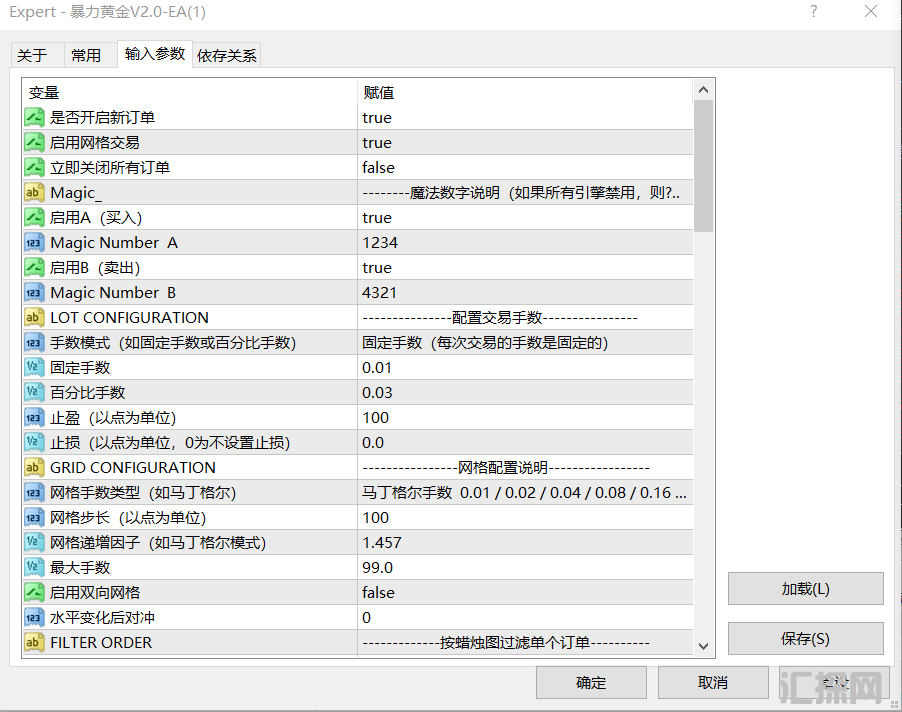Click the integer icon beside 网格步长
The height and width of the screenshot is (712, 902).
pos(34,518)
